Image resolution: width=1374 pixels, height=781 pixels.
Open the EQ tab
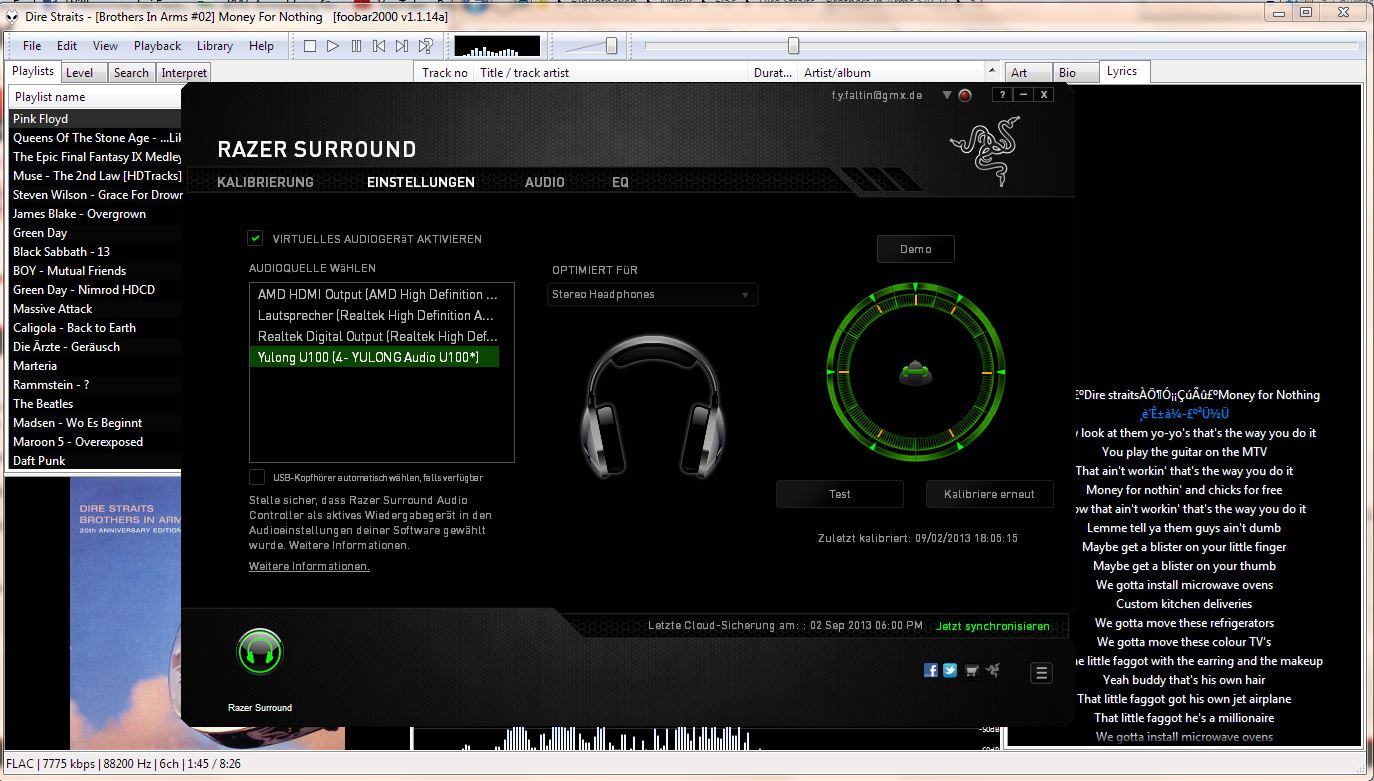pyautogui.click(x=620, y=182)
